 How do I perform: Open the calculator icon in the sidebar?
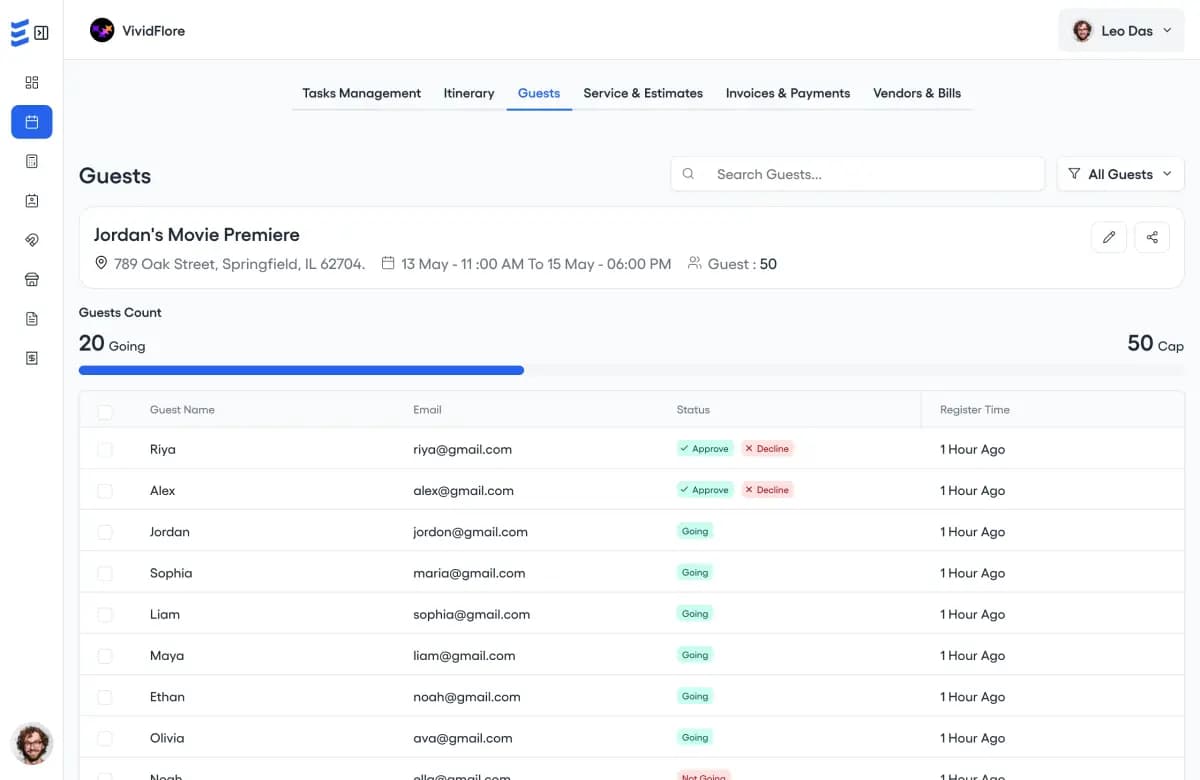[x=31, y=160]
